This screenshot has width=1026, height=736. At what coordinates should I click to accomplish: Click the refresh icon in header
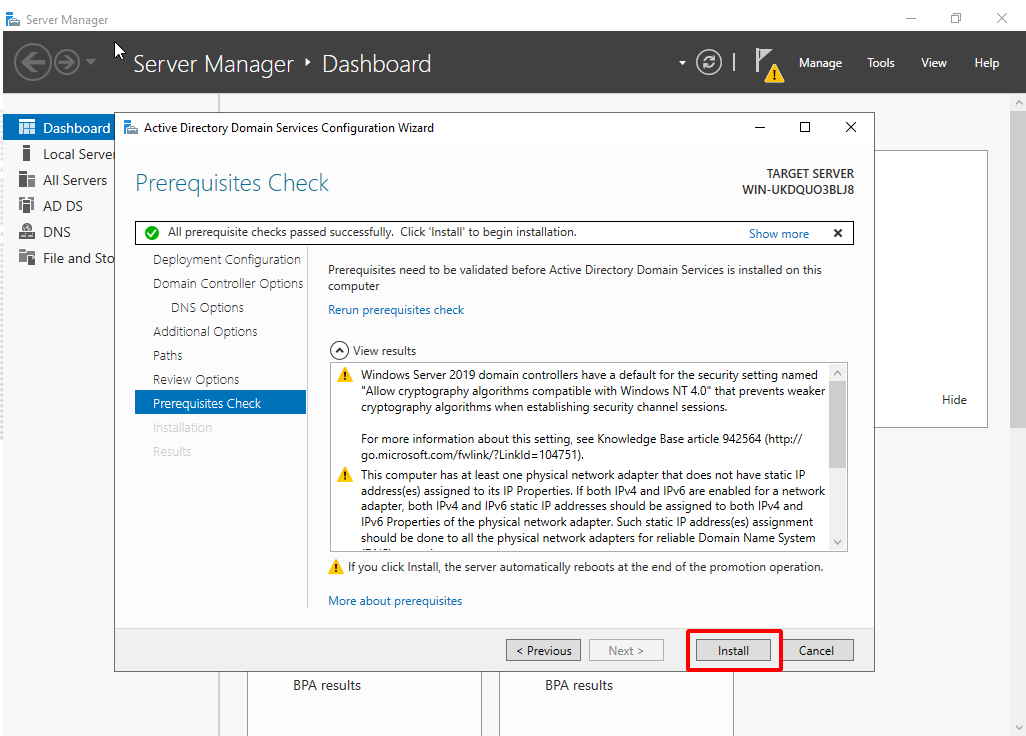pos(708,62)
